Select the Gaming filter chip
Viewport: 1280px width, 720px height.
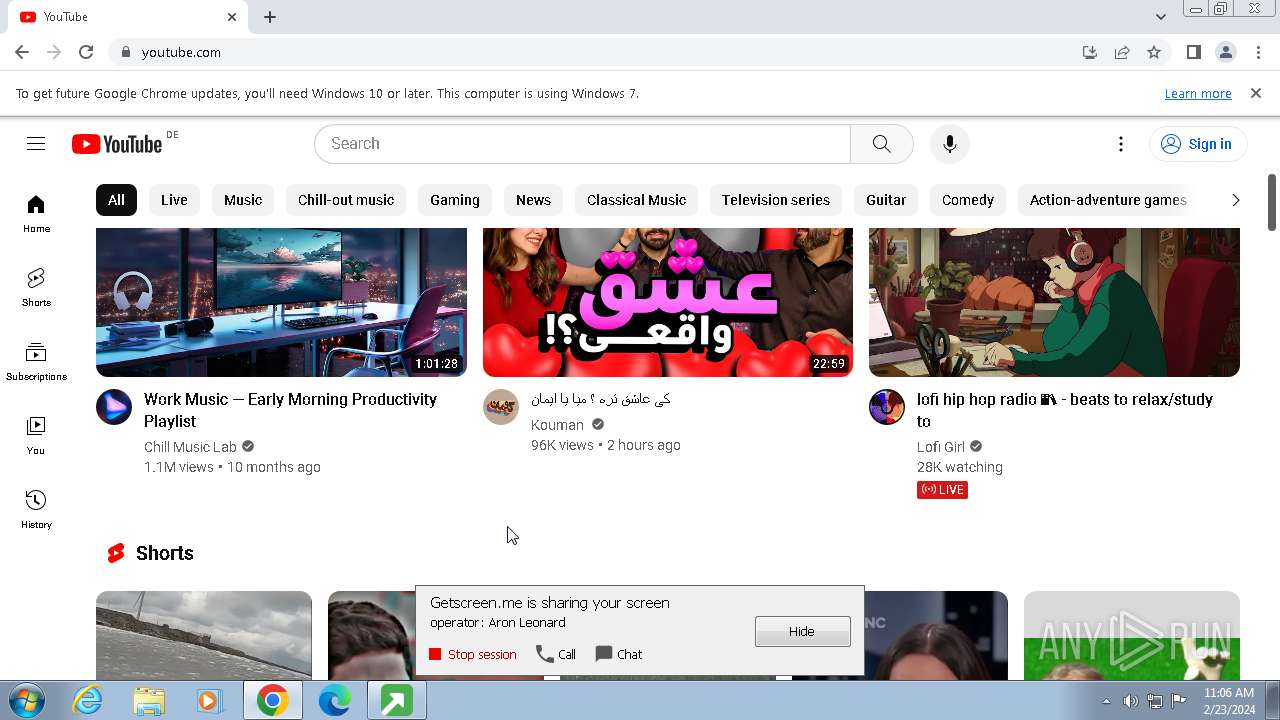click(455, 200)
